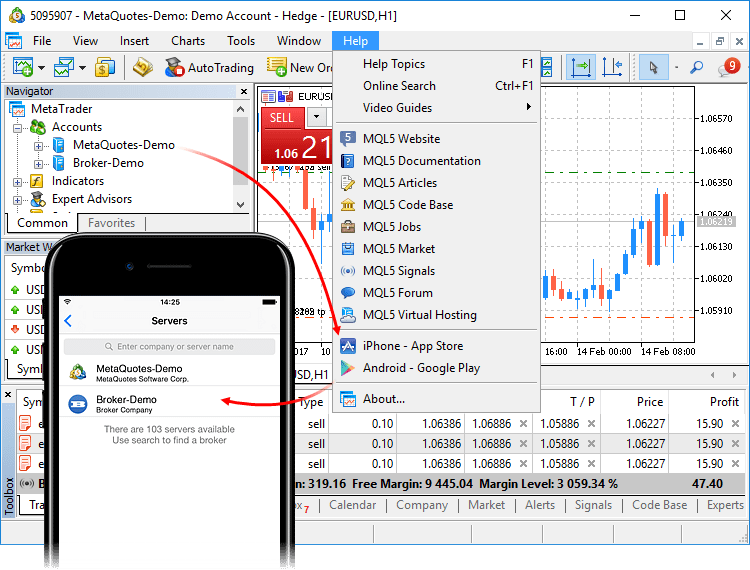
Task: Open the Company toolbox tab
Action: coord(422,505)
